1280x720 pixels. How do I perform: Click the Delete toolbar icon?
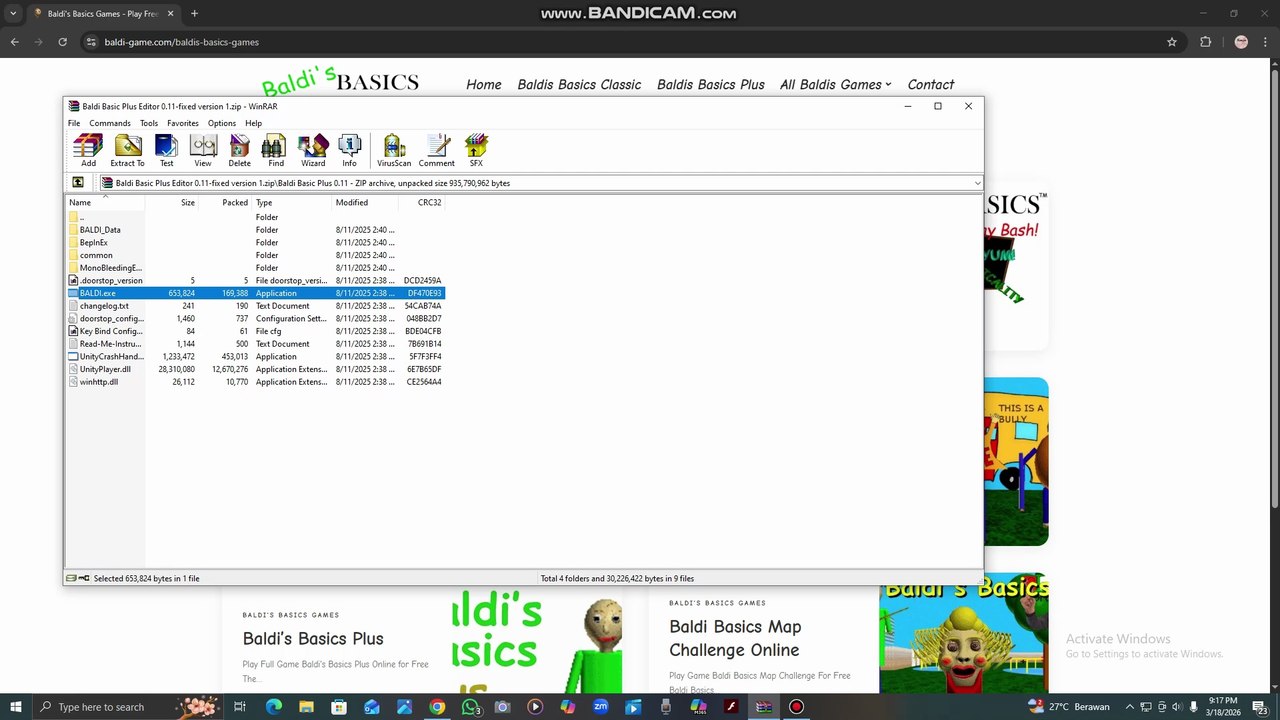click(x=239, y=150)
